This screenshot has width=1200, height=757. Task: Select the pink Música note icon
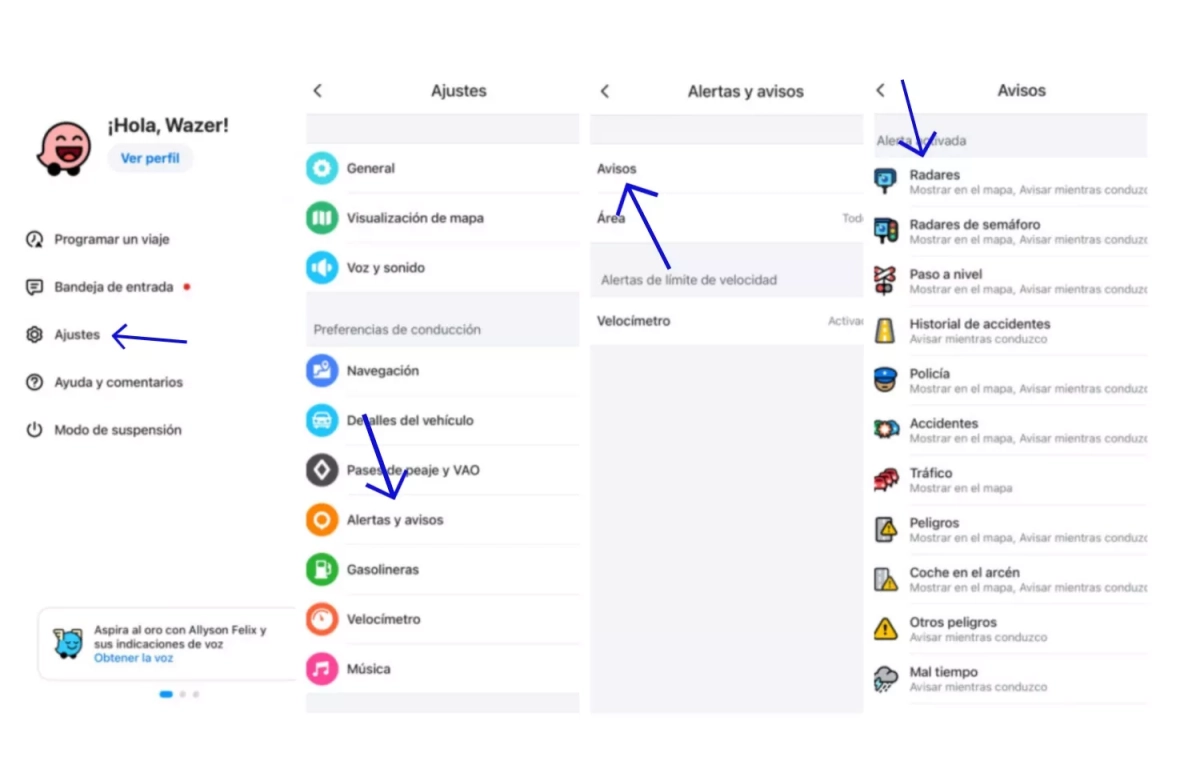tap(322, 669)
